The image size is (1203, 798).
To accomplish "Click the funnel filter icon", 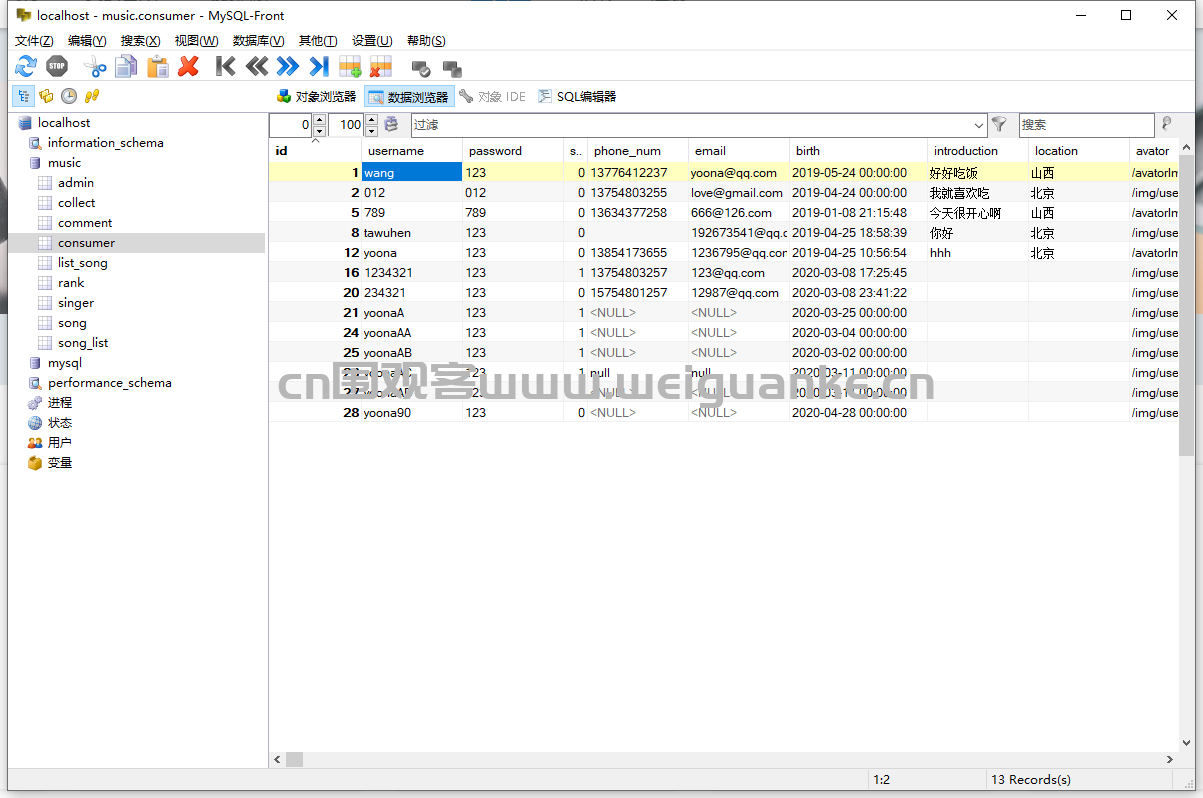I will pos(999,125).
